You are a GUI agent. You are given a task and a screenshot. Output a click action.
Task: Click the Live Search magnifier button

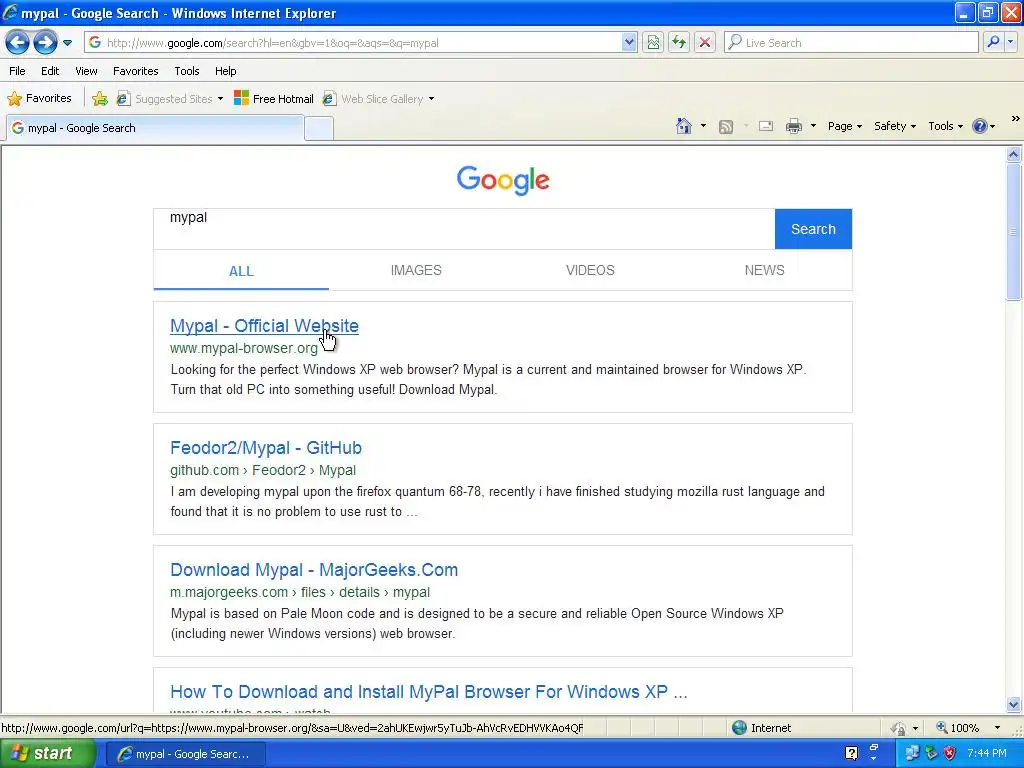tap(993, 42)
